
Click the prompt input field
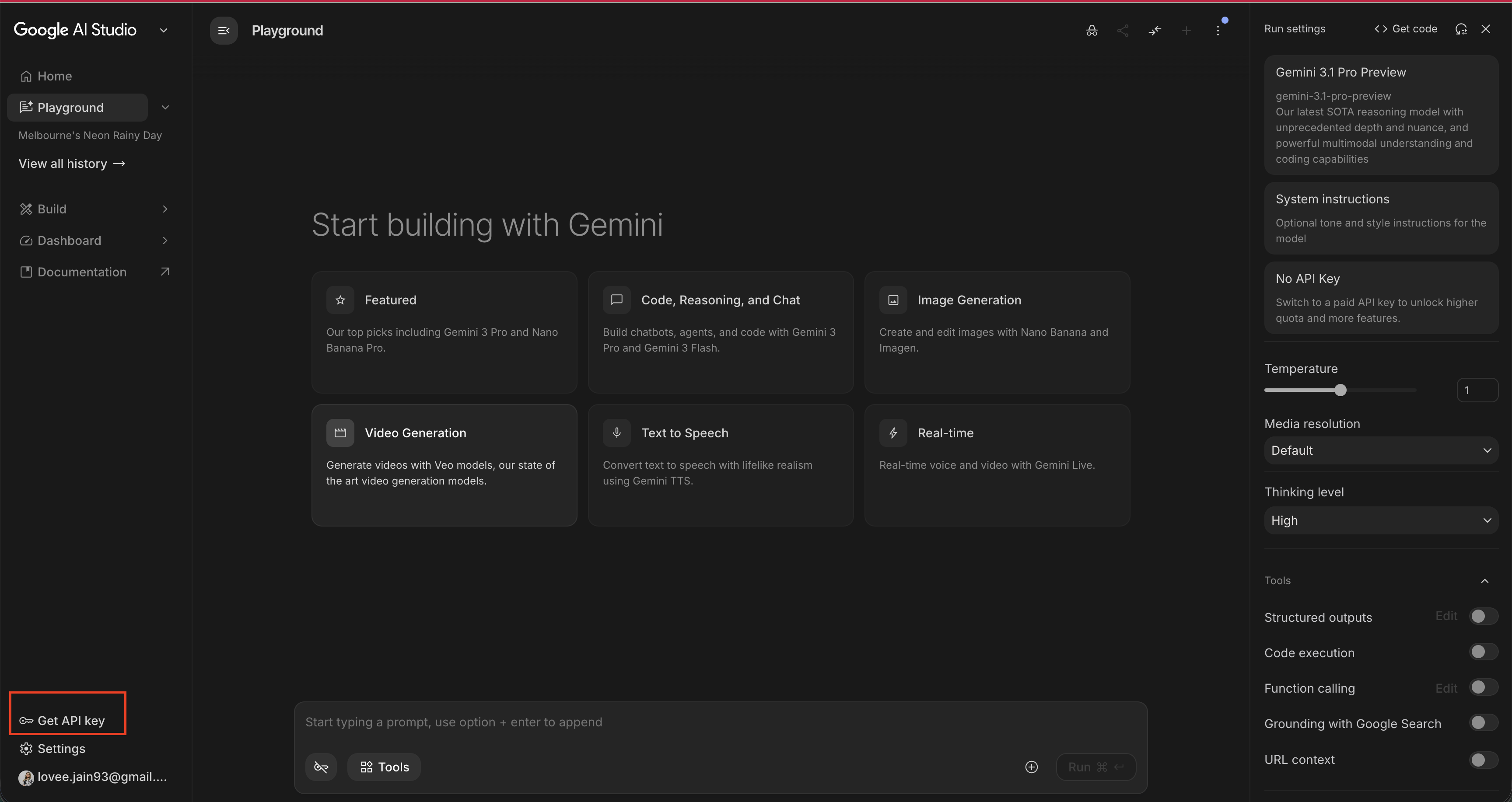(646, 722)
